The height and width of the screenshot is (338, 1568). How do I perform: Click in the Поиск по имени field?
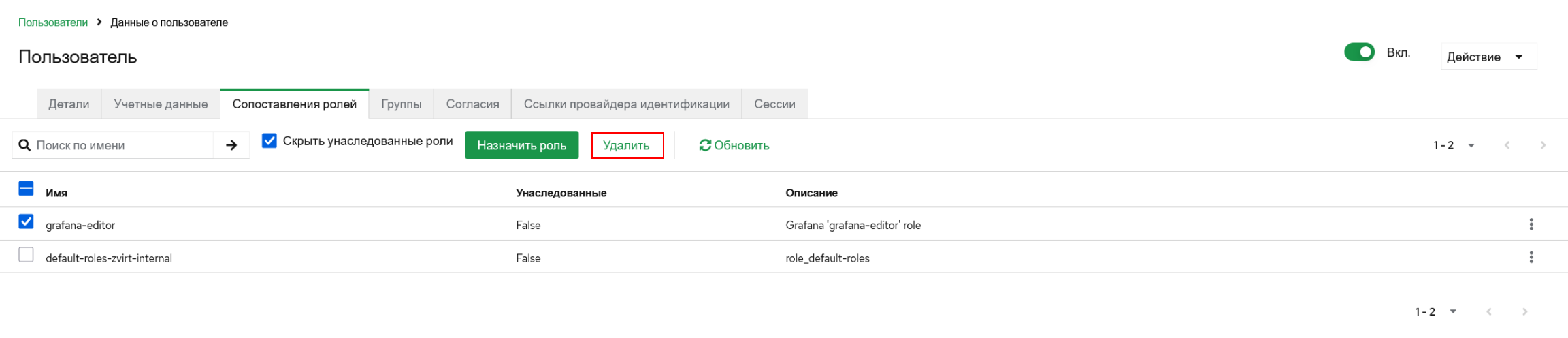(122, 145)
